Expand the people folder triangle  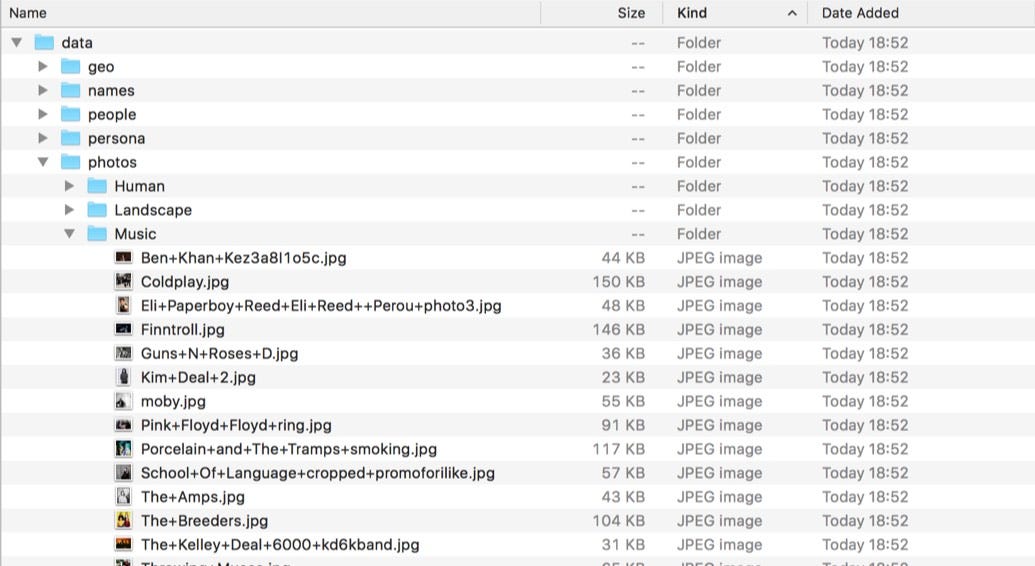point(43,114)
